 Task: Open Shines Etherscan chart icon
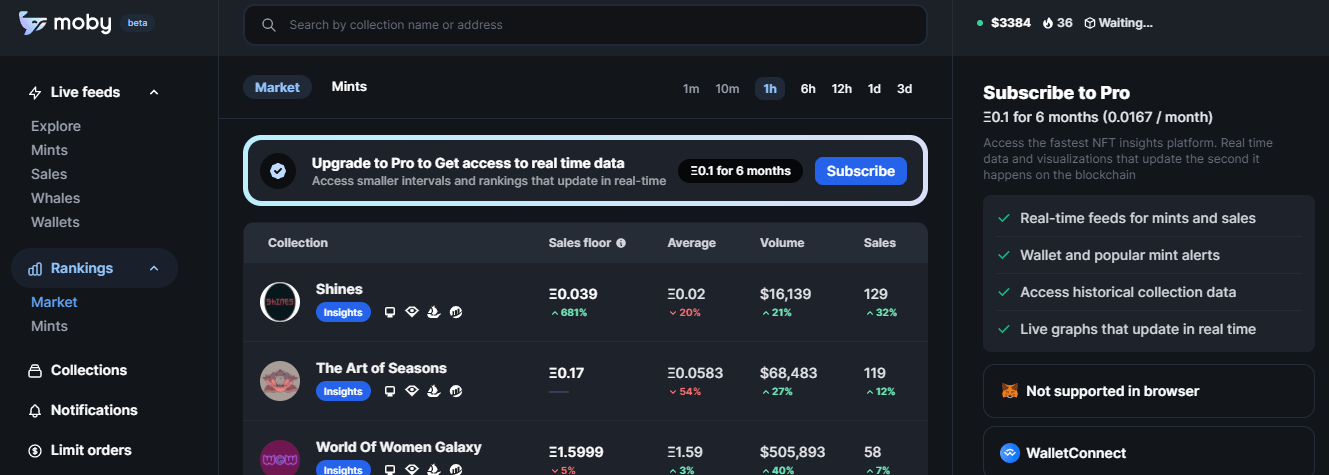tap(456, 313)
